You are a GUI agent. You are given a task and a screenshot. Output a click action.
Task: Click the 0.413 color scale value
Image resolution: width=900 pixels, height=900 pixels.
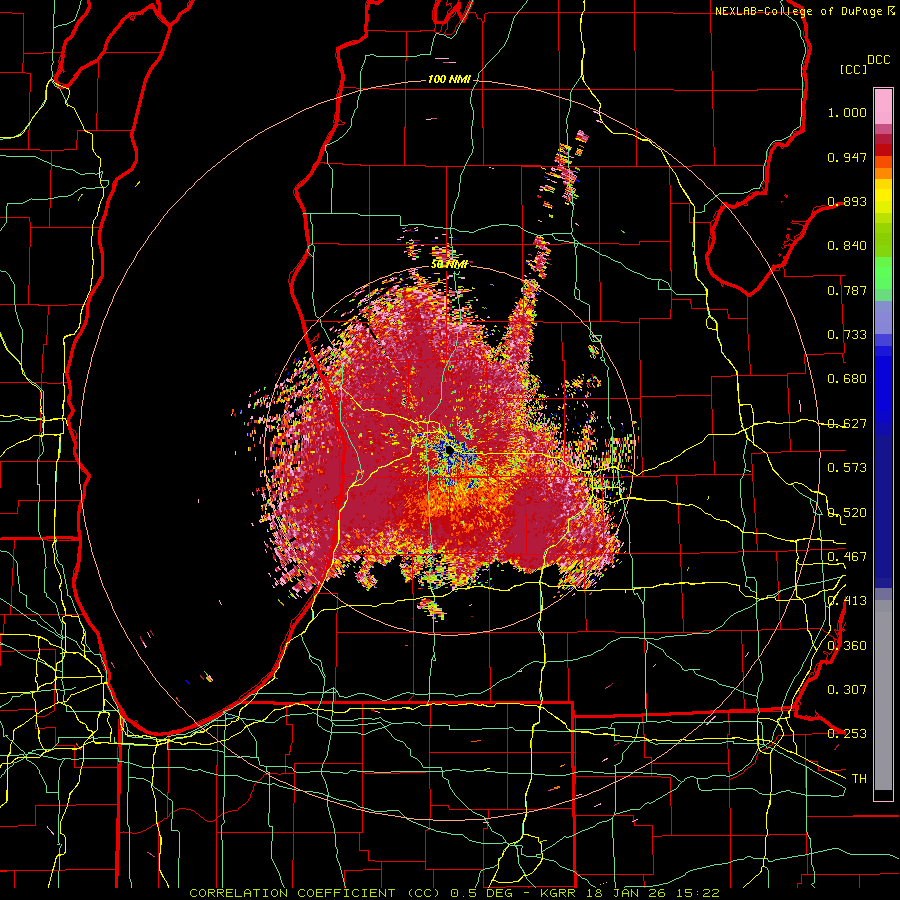847,601
